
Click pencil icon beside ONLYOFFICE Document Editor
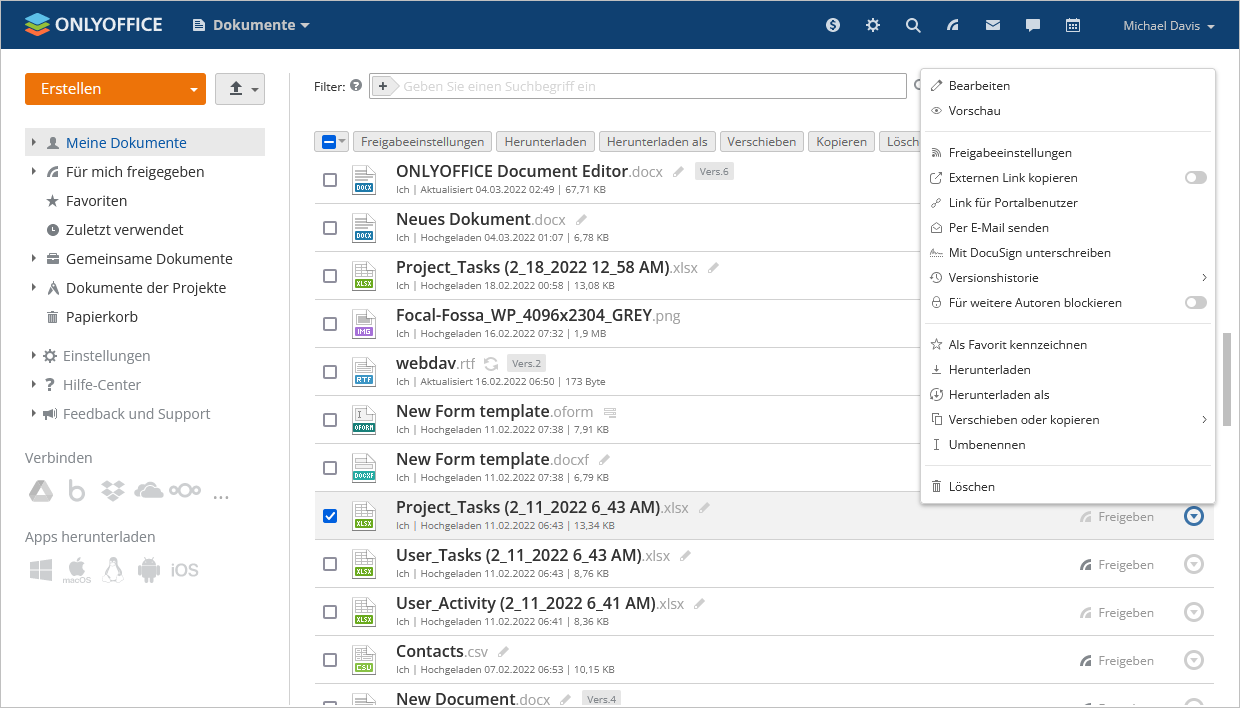coord(679,172)
